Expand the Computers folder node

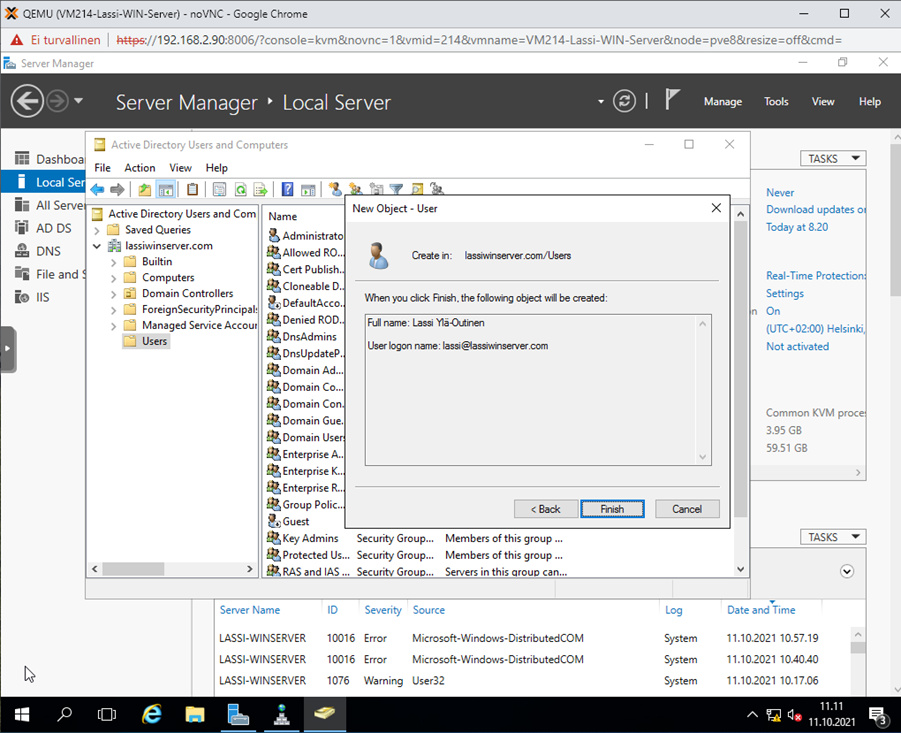coord(113,279)
